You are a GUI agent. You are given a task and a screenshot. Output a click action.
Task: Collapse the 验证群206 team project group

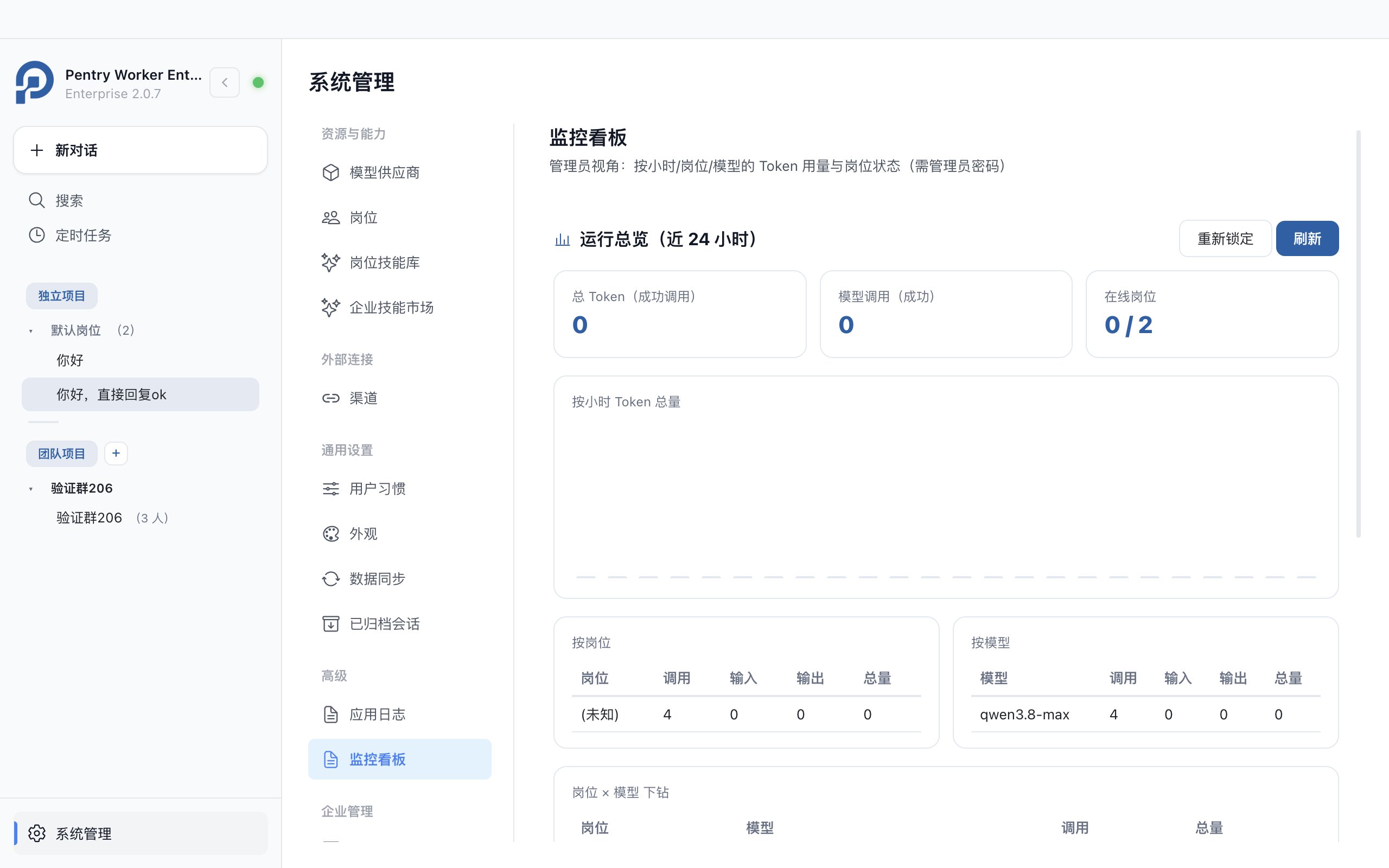[x=31, y=489]
